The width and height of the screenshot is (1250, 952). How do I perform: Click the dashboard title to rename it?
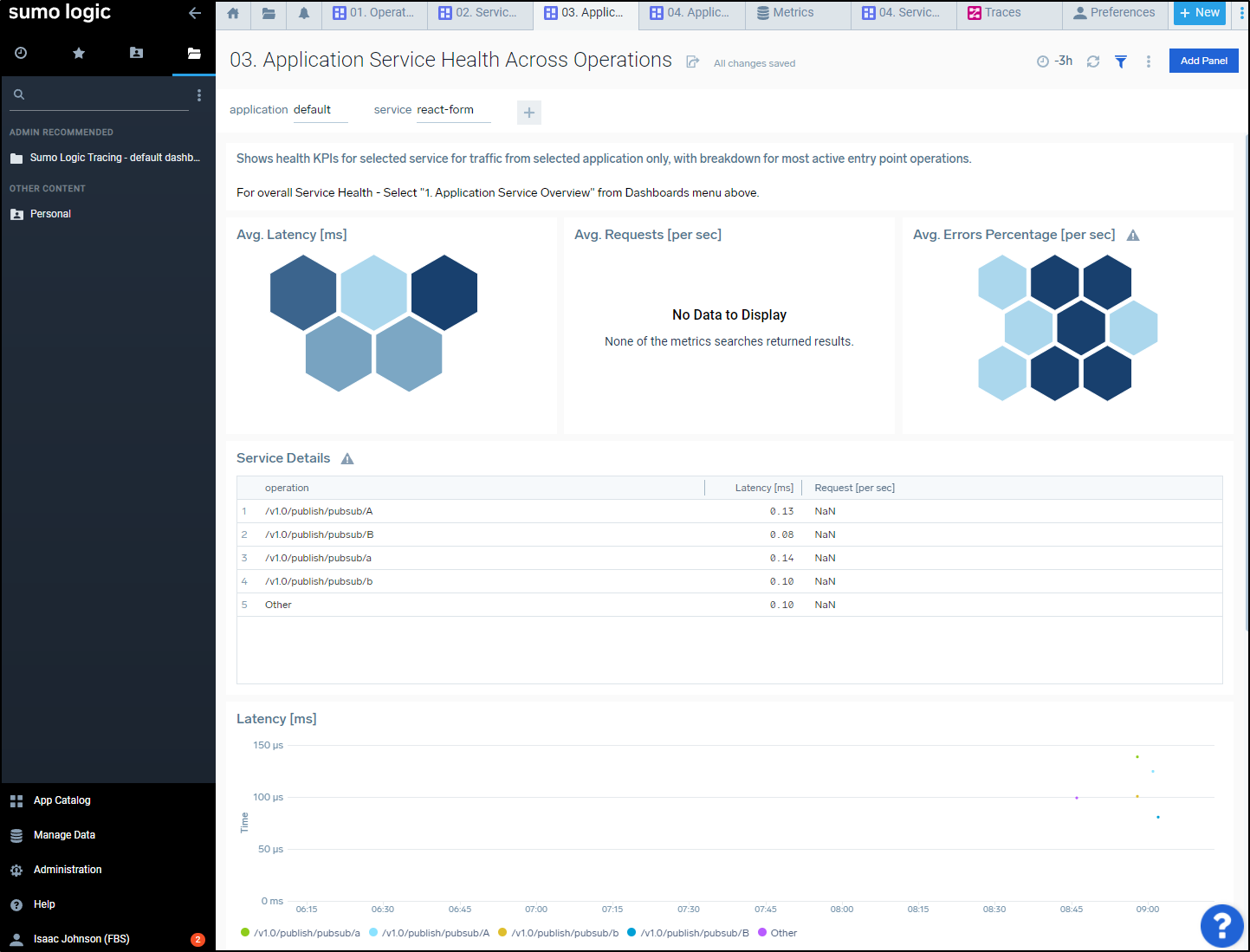(x=450, y=60)
